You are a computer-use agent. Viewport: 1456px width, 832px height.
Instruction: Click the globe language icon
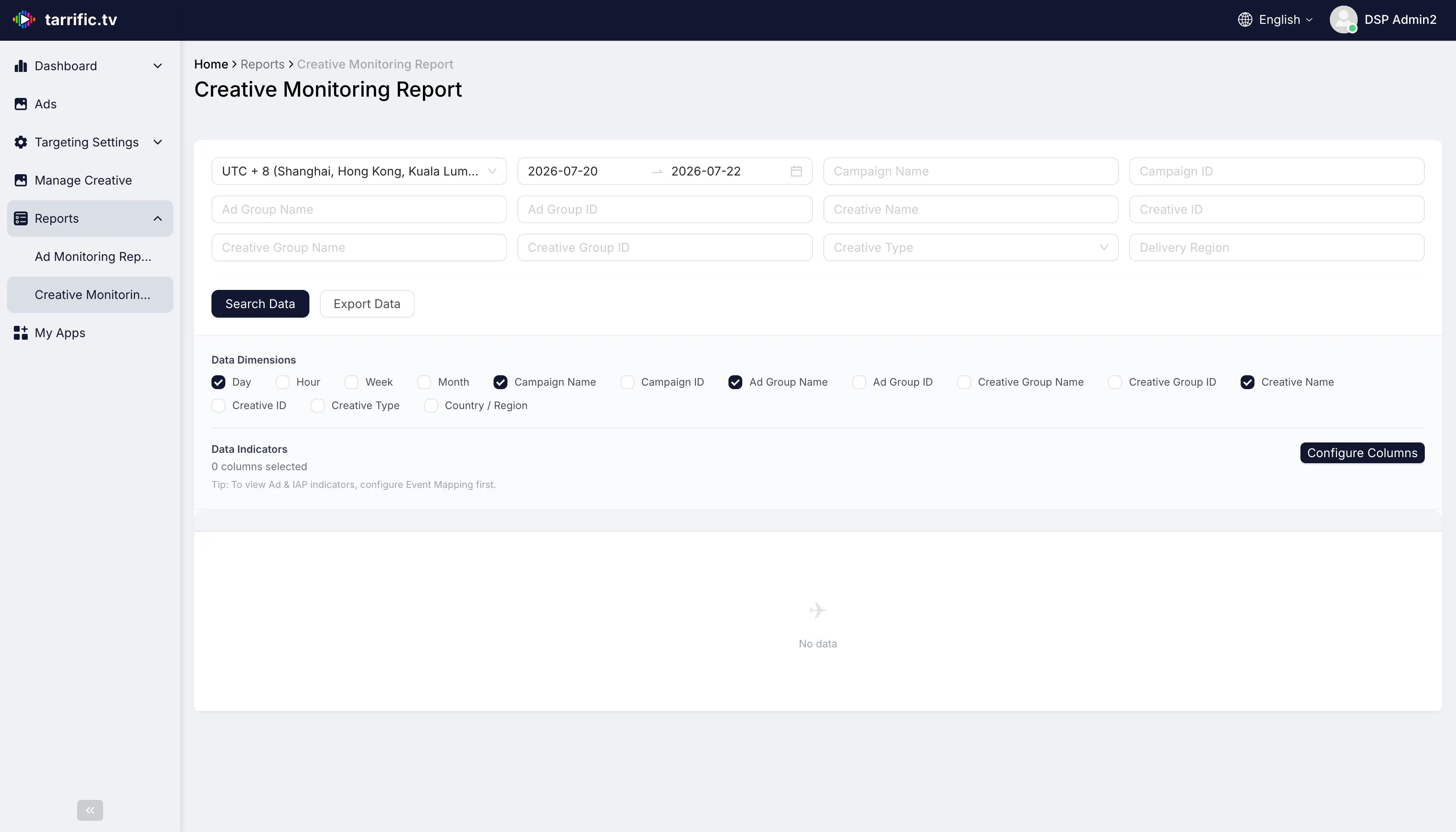point(1245,19)
